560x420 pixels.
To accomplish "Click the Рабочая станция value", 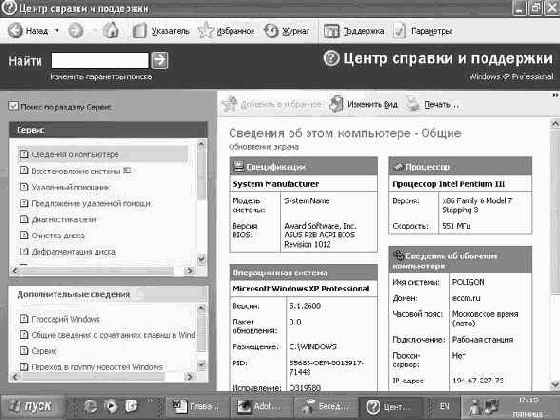I will point(482,339).
